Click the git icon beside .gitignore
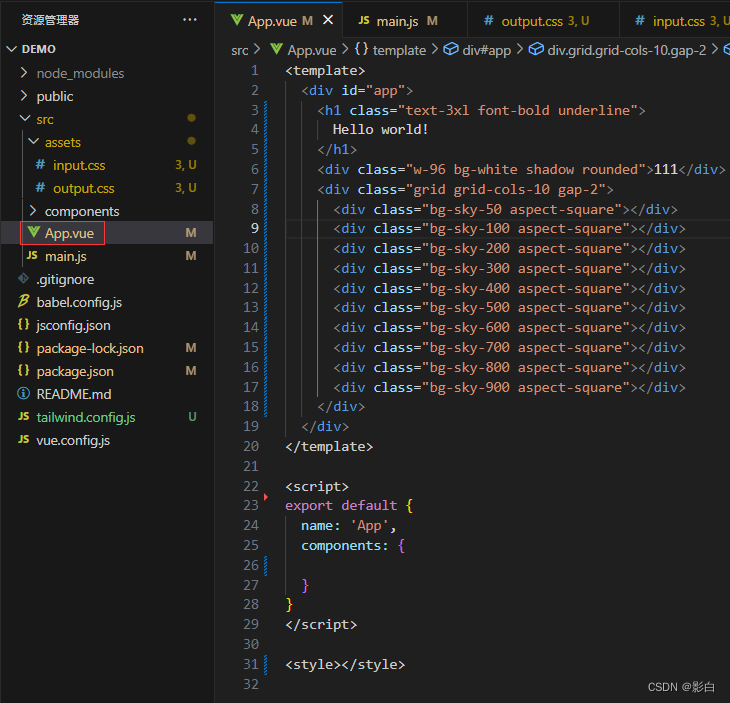The image size is (730, 703). [x=23, y=278]
